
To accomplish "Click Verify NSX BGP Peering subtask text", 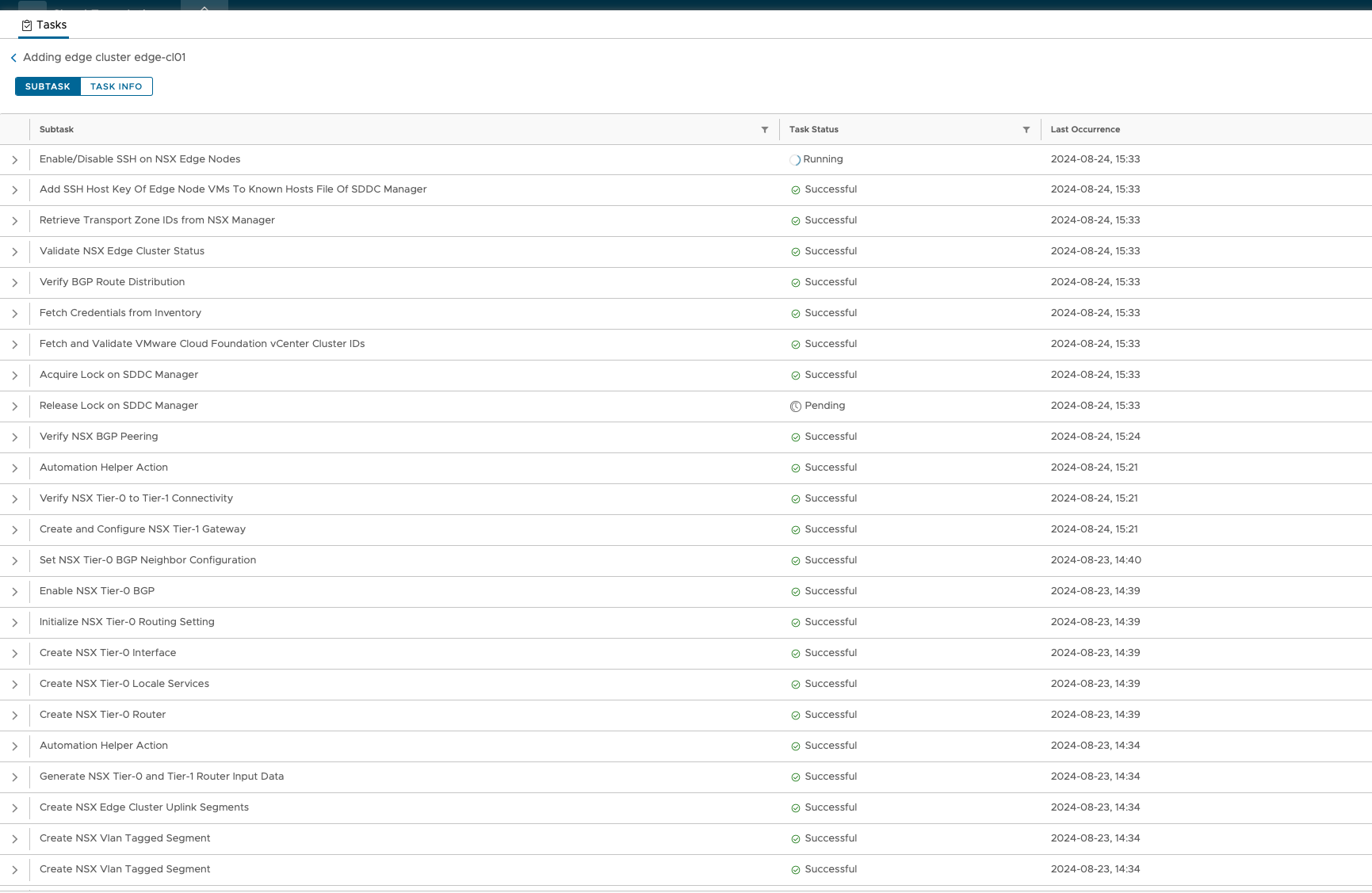I will (99, 437).
